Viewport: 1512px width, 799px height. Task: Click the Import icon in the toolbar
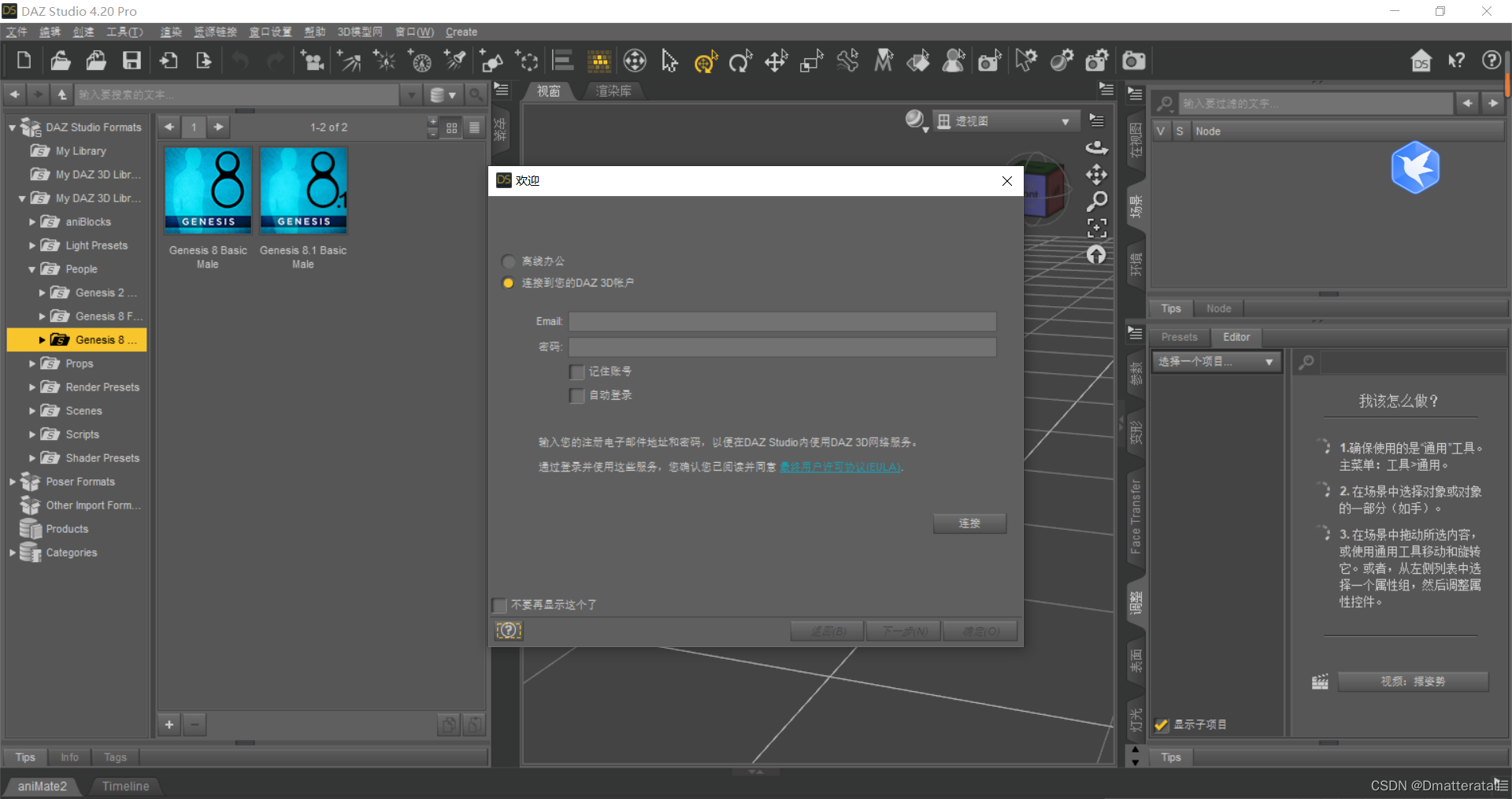(x=169, y=61)
